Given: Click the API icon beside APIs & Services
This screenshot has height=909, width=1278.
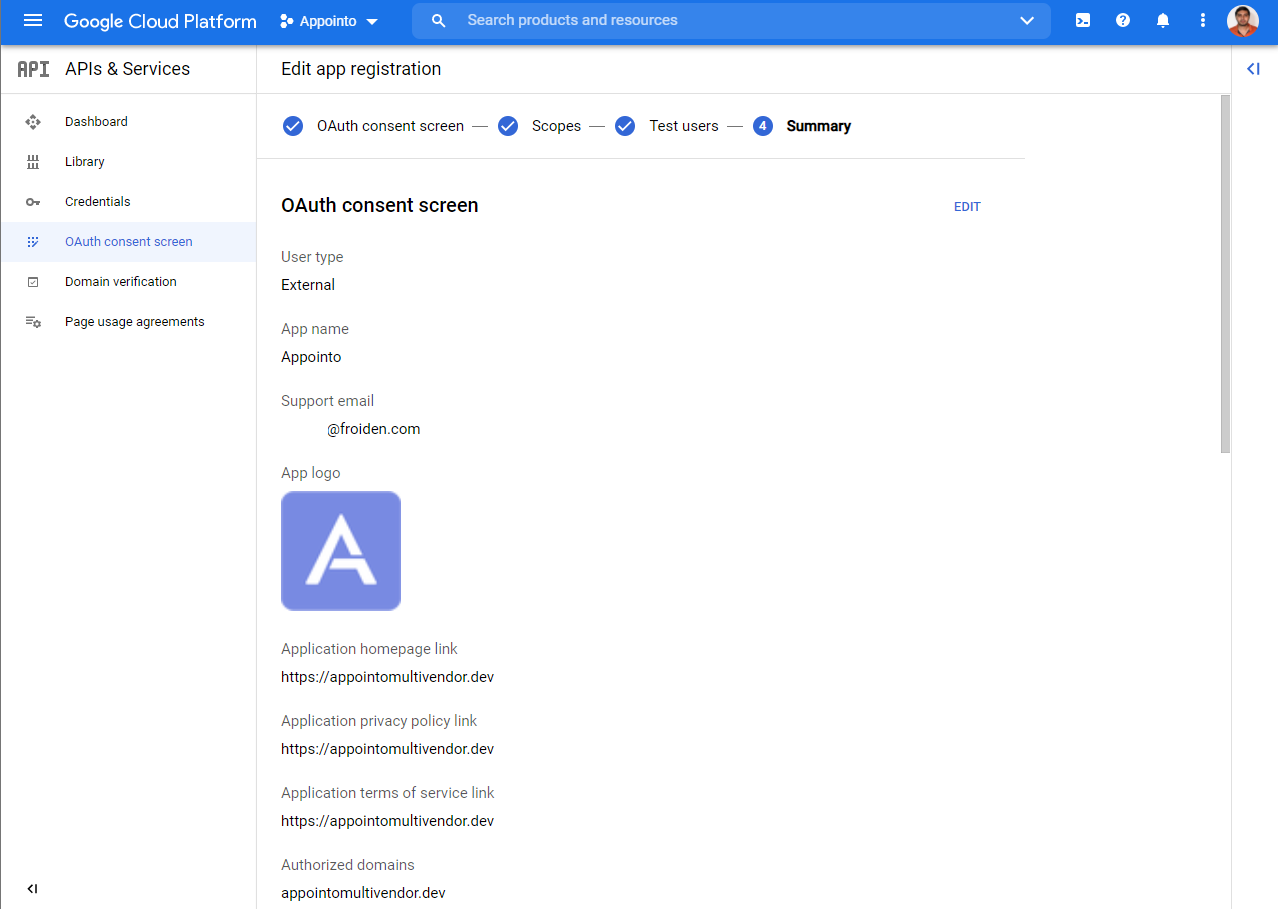Looking at the screenshot, I should [x=33, y=69].
